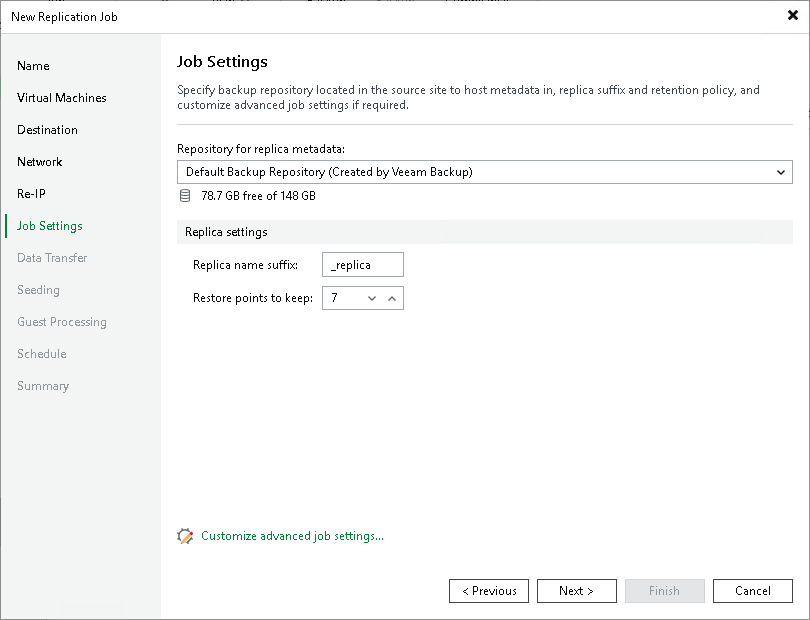Viewport: 810px width, 620px height.
Task: Open the Data Transfer step
Action: (x=52, y=258)
